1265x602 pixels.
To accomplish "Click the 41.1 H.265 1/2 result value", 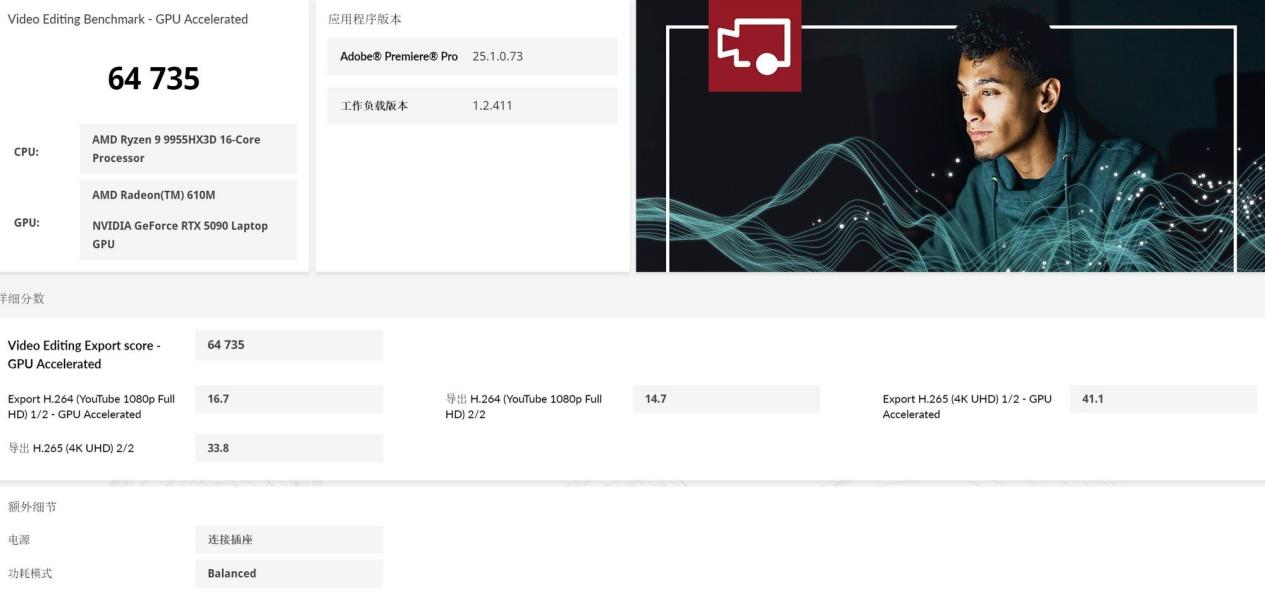I will click(x=1162, y=399).
